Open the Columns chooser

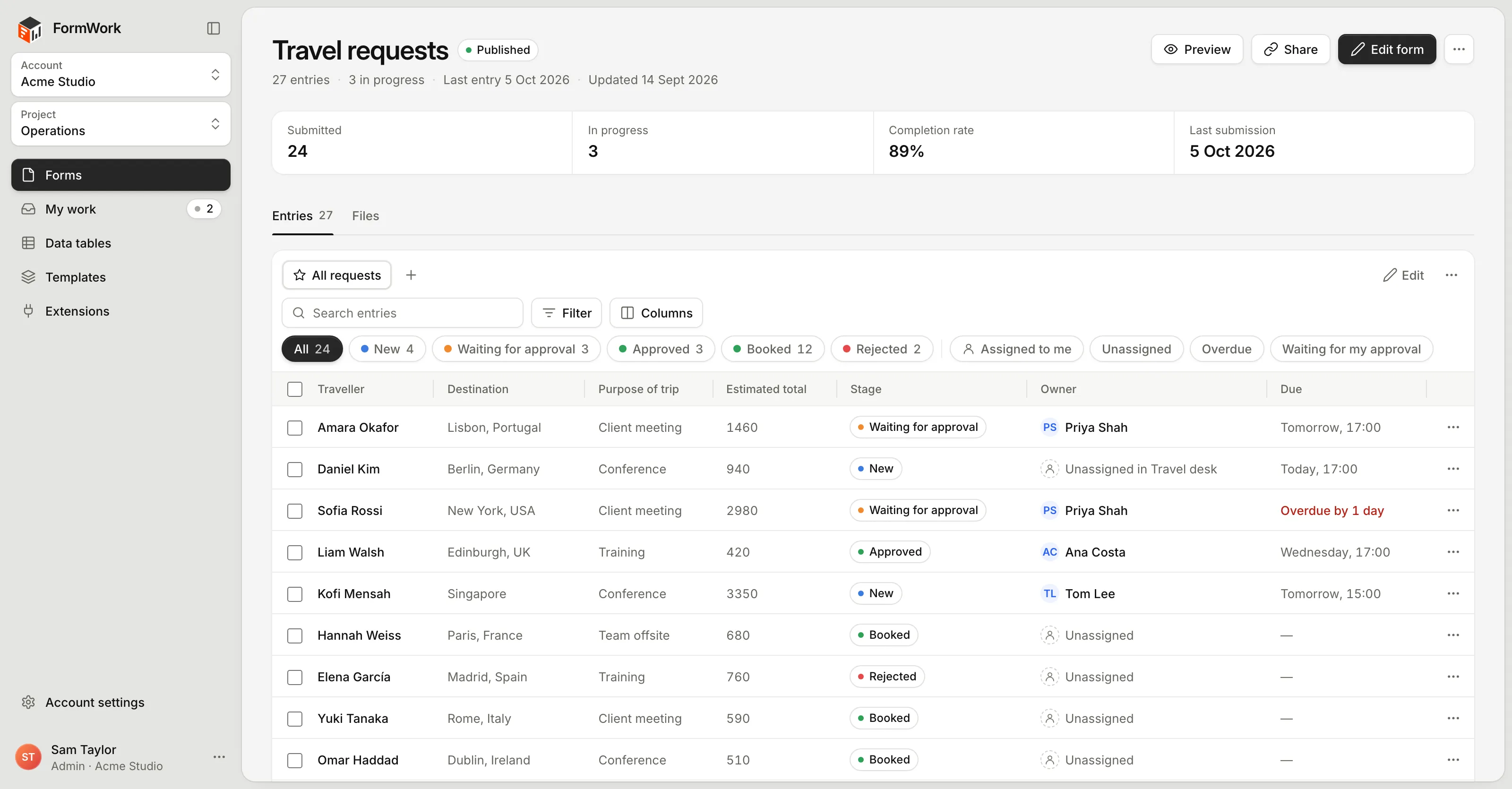coord(656,313)
